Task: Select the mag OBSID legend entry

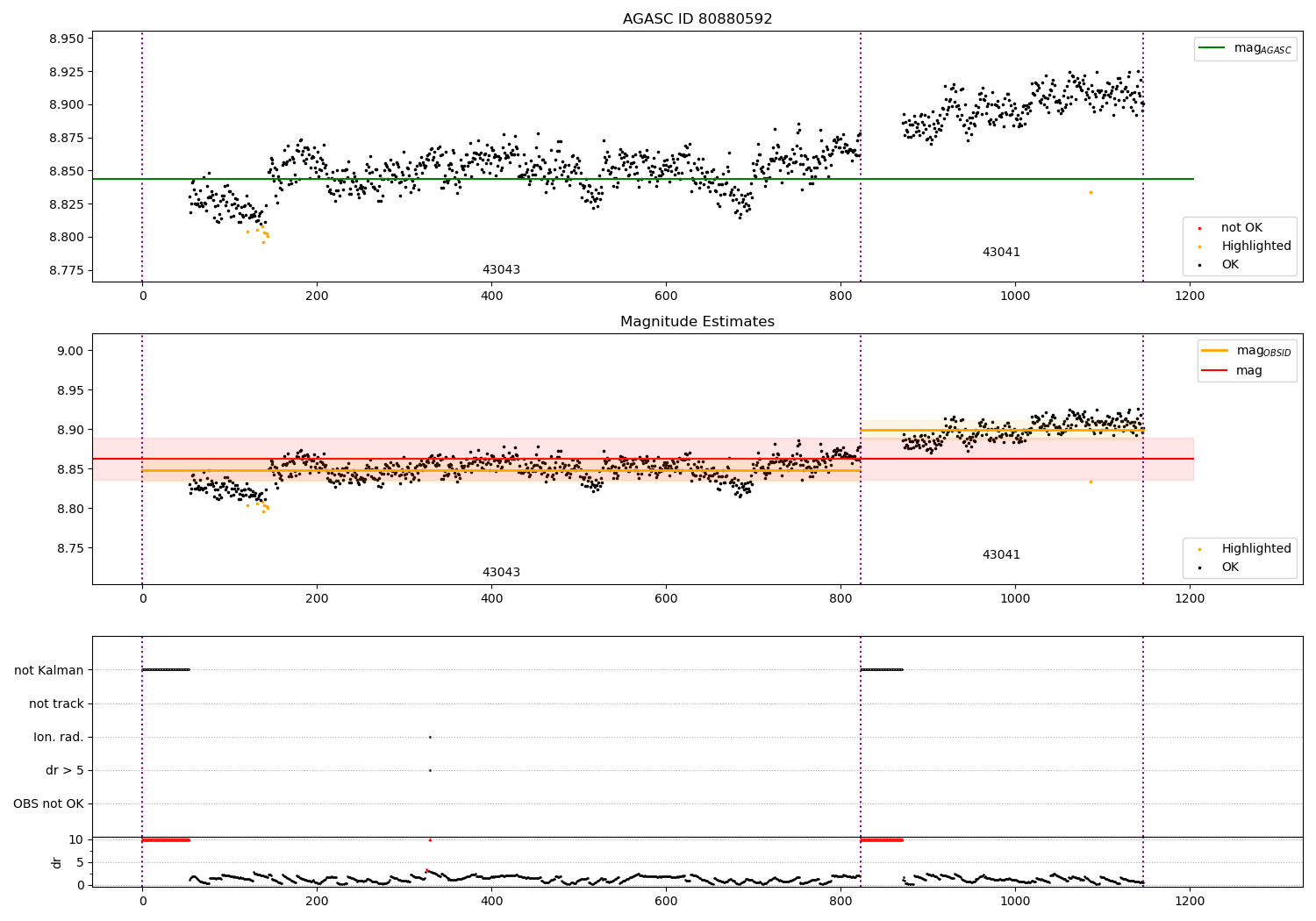Action: point(1247,351)
